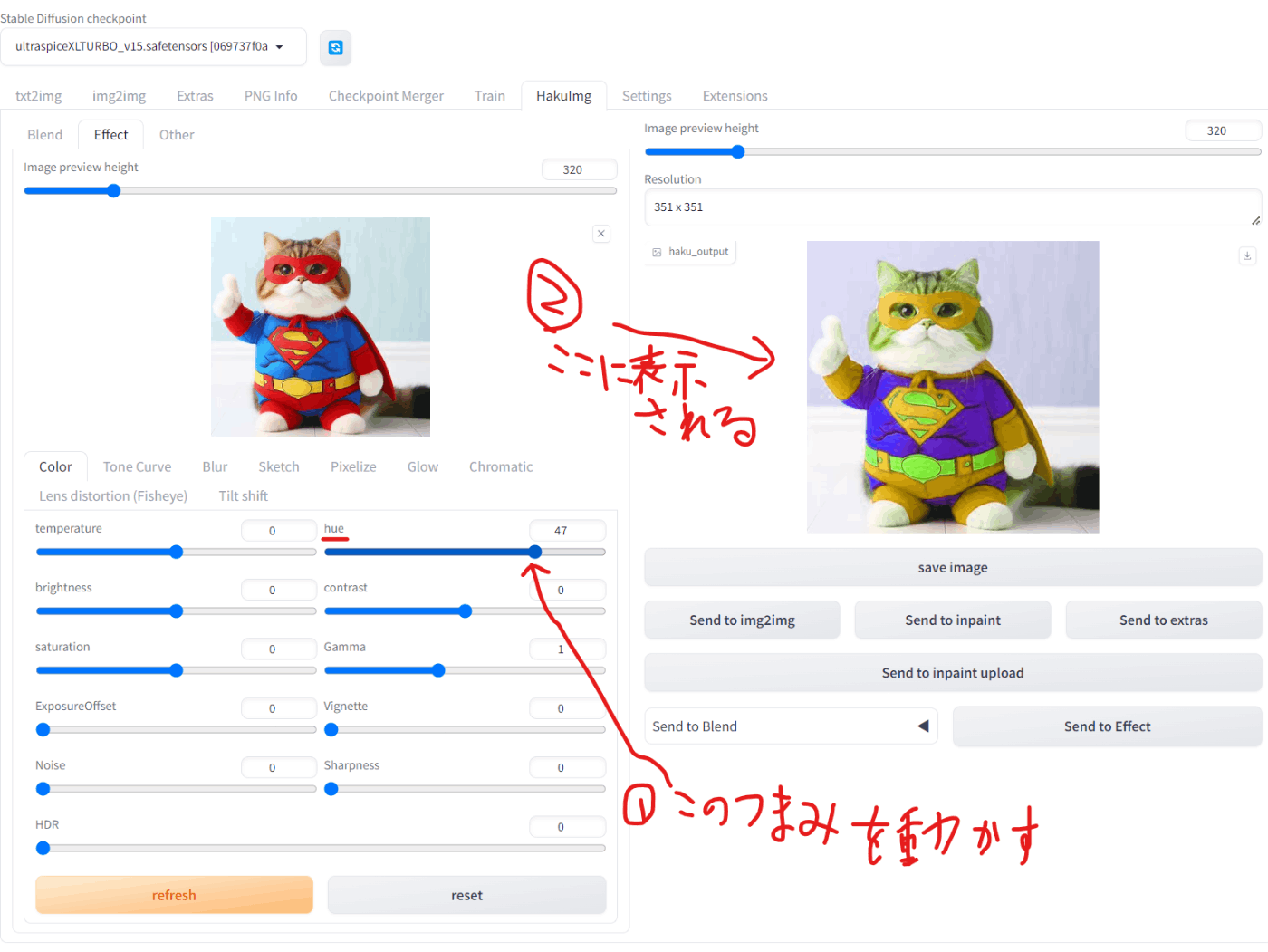Image resolution: width=1268 pixels, height=952 pixels.
Task: Select the HakuImg tab
Action: tap(563, 96)
